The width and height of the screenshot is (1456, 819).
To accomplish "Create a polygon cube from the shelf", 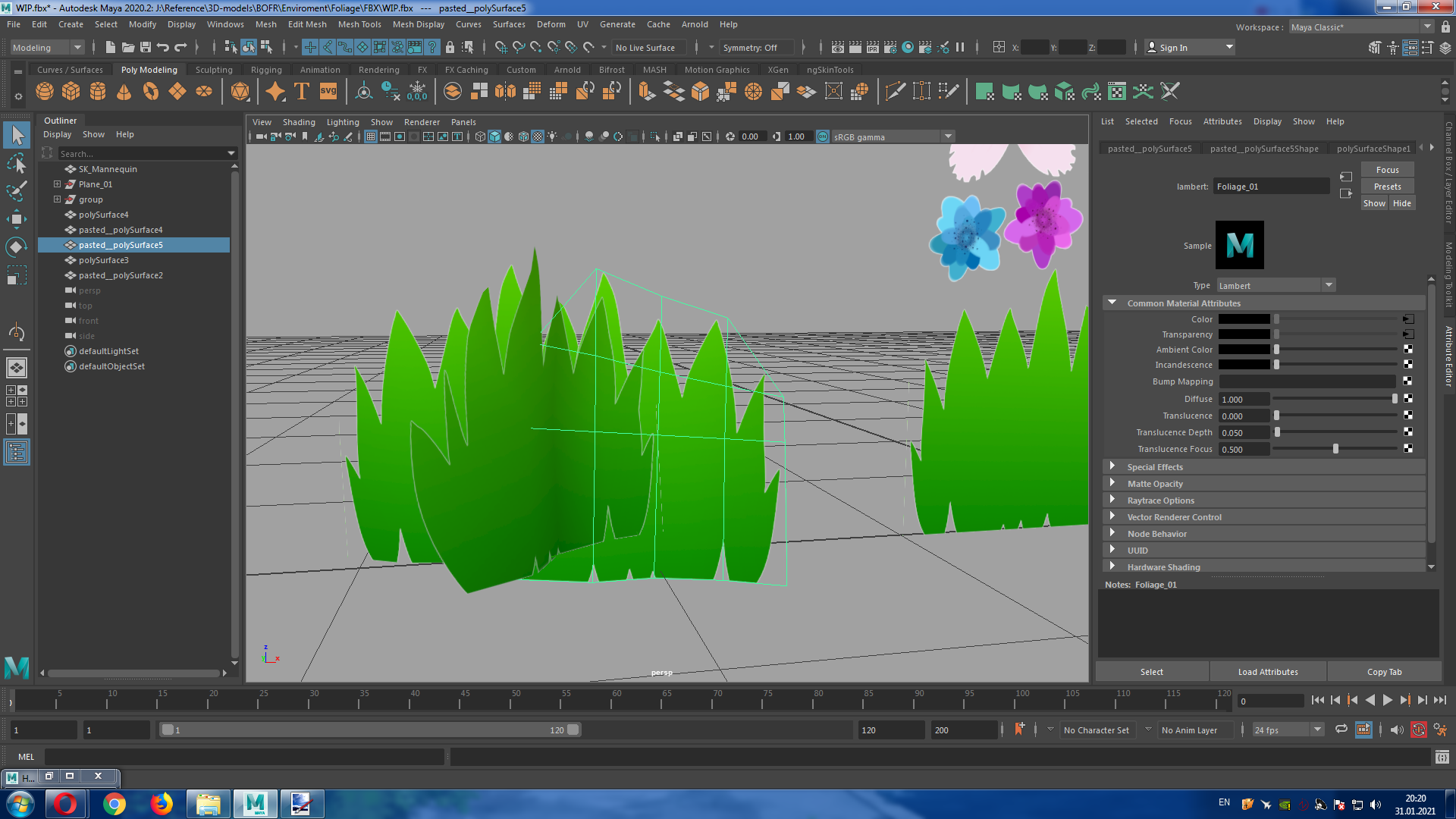I will (x=71, y=92).
